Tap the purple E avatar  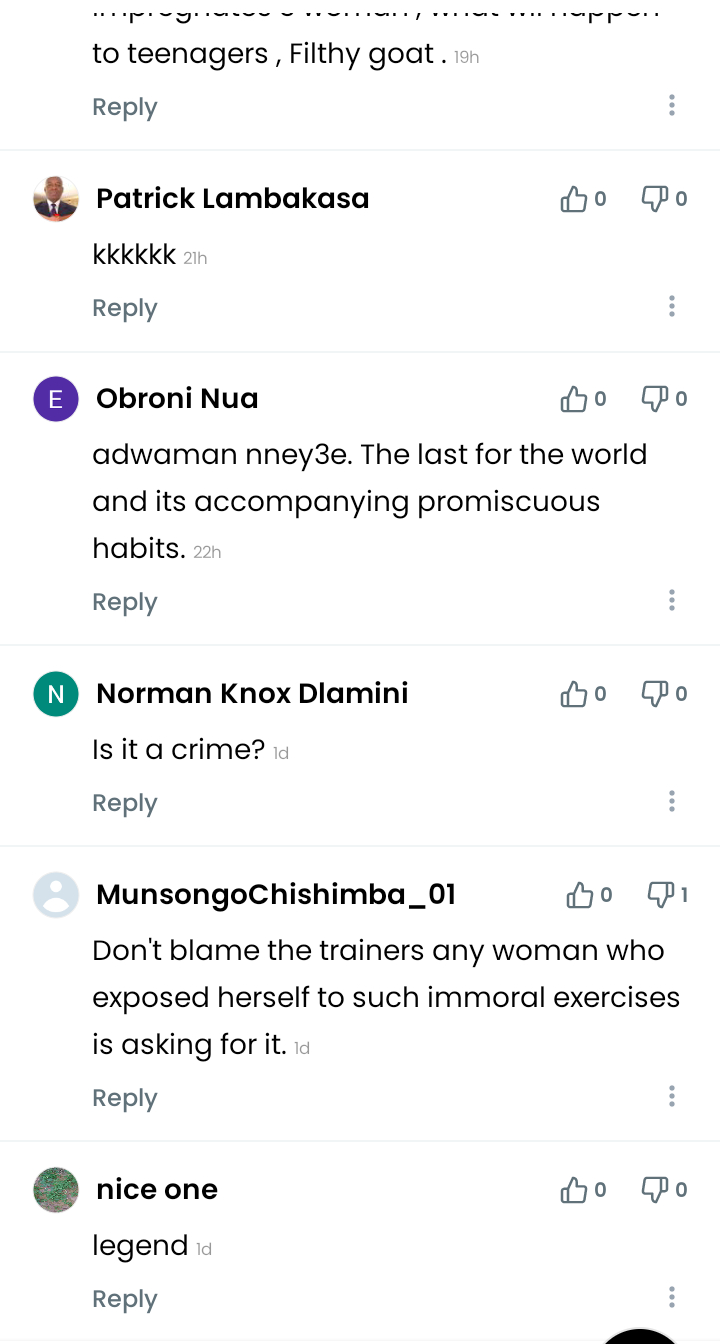[x=56, y=399]
